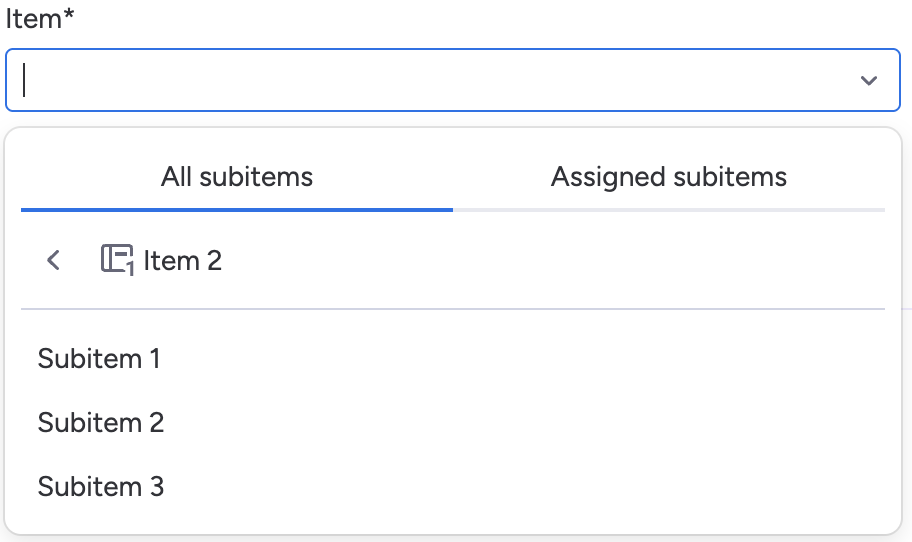The height and width of the screenshot is (542, 912).
Task: Click the number in the Subitem 3 row
Action: point(156,487)
